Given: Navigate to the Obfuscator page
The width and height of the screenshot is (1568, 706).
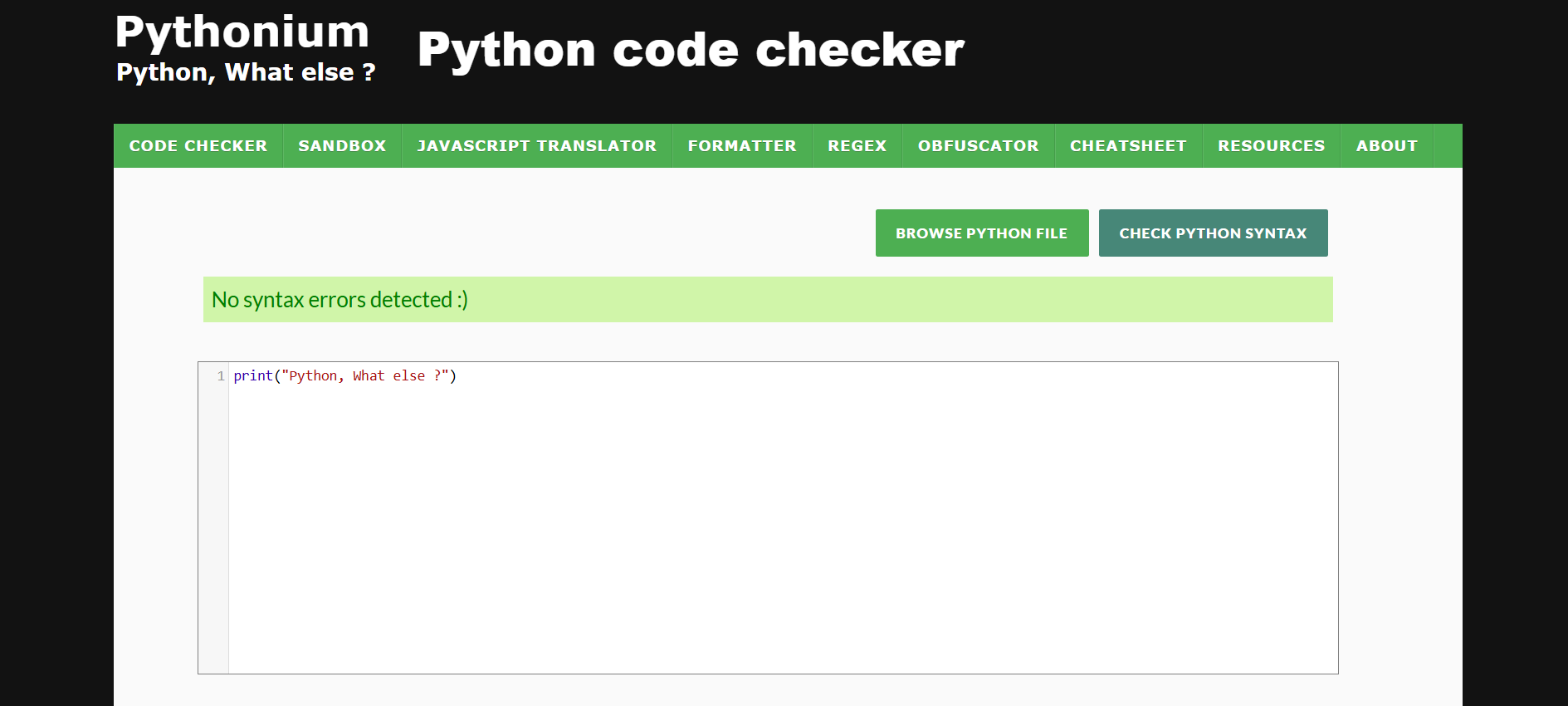Looking at the screenshot, I should [979, 146].
